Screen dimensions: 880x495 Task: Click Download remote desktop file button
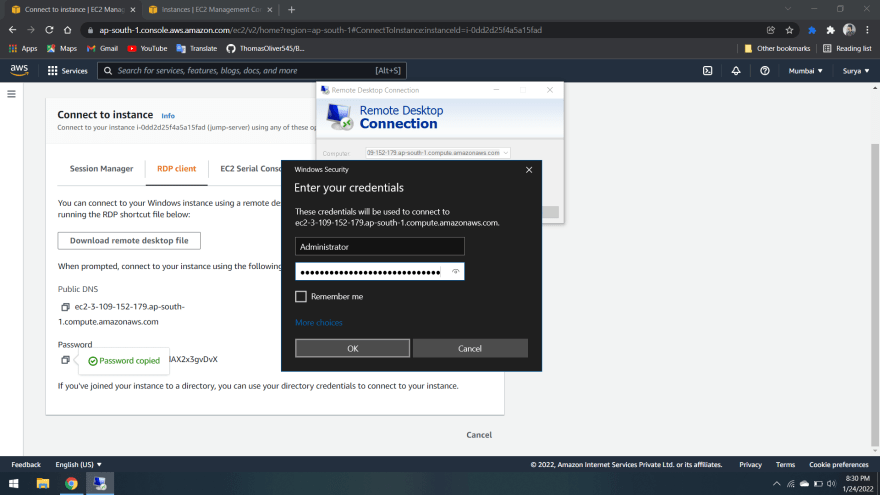(x=129, y=240)
